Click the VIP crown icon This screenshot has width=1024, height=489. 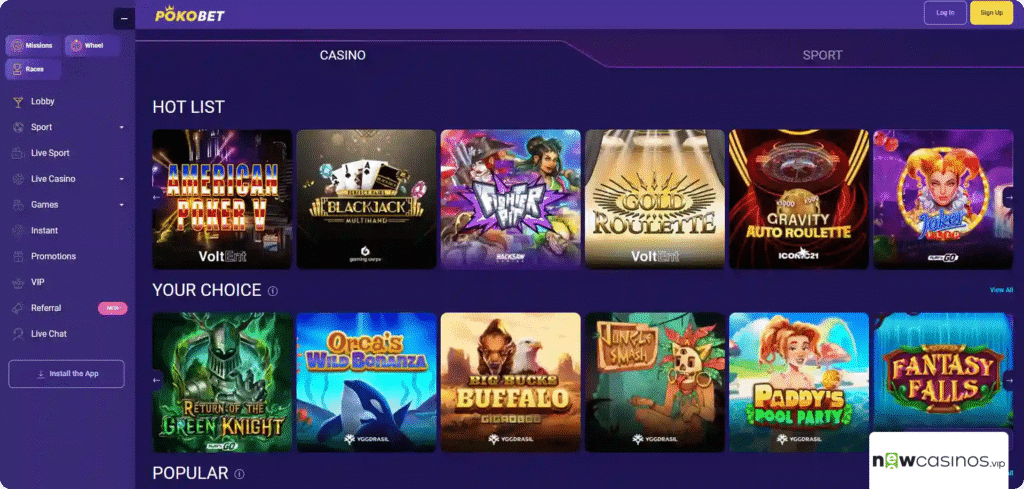pyautogui.click(x=18, y=283)
